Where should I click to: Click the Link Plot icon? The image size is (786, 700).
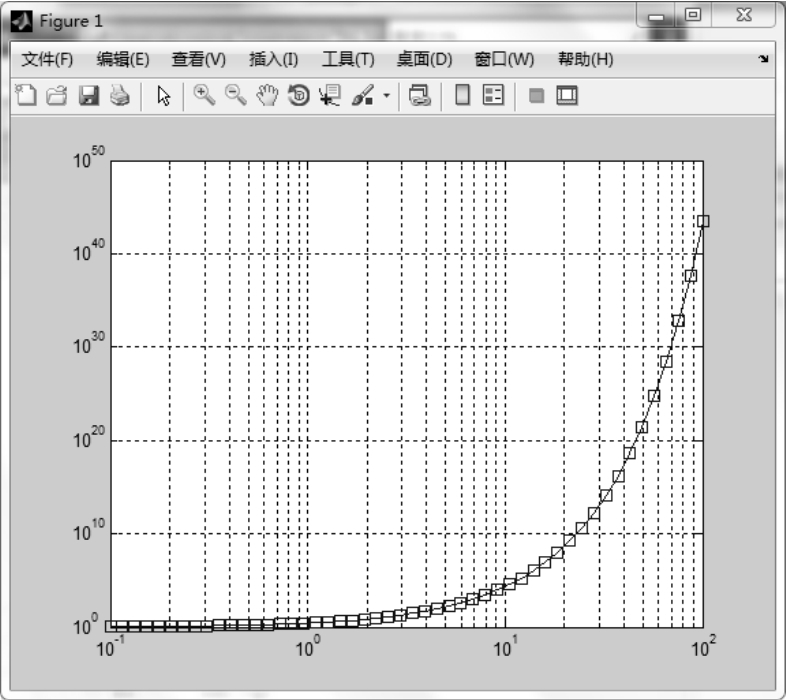[x=419, y=95]
